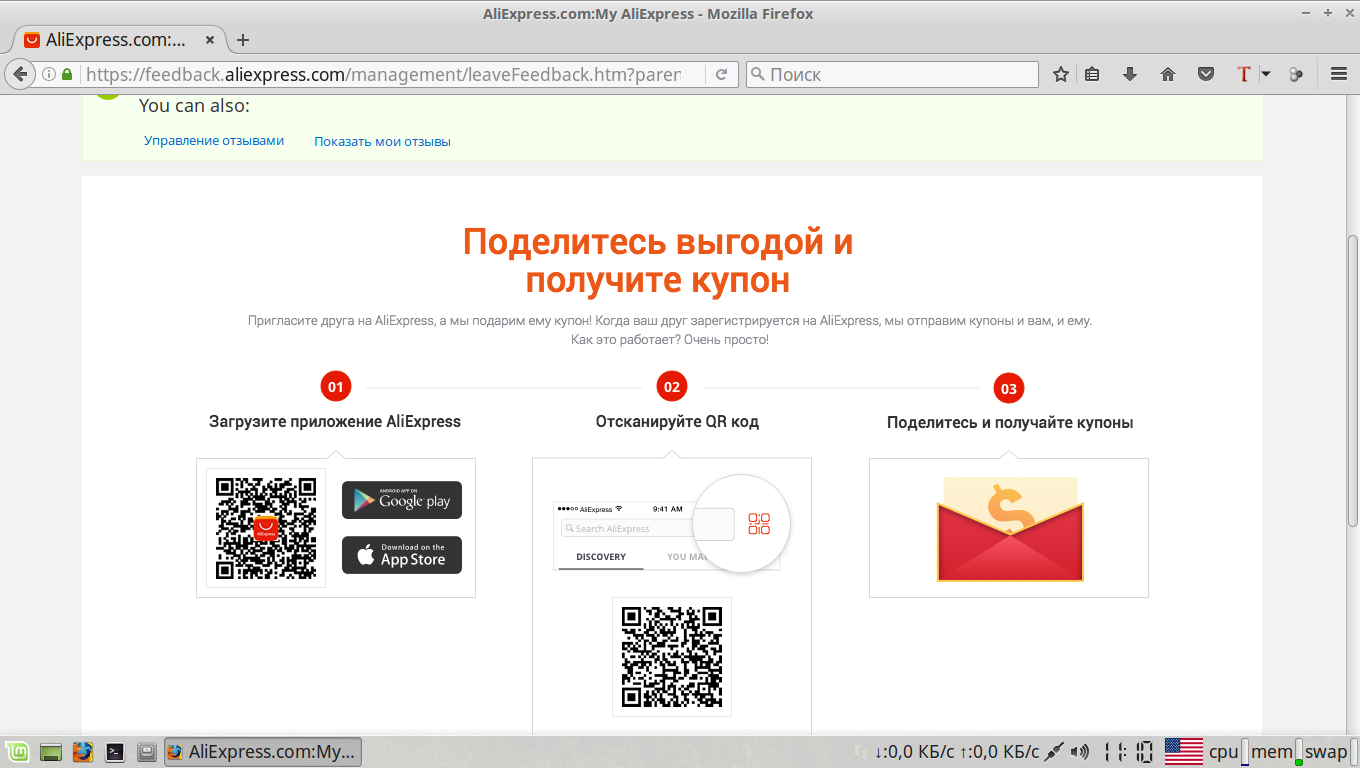Click text Отсканируйте QR код
Viewport: 1360px width, 768px height.
(677, 421)
